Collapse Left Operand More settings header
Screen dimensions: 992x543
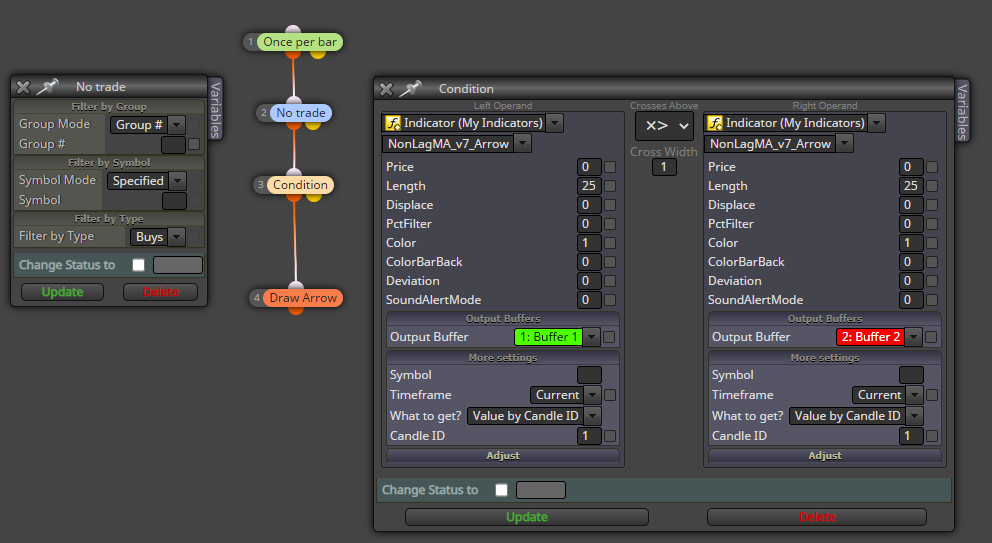503,358
